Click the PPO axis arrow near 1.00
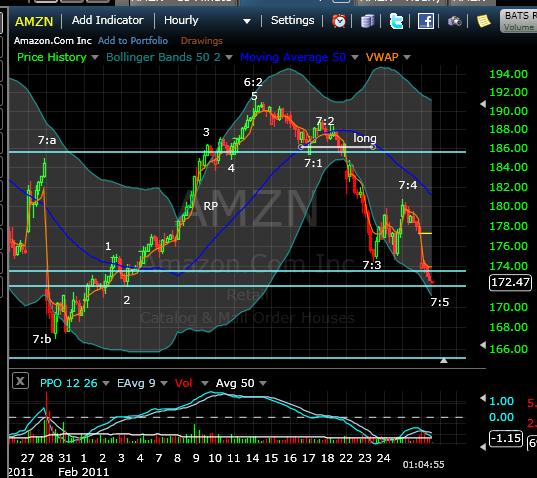 tap(483, 398)
